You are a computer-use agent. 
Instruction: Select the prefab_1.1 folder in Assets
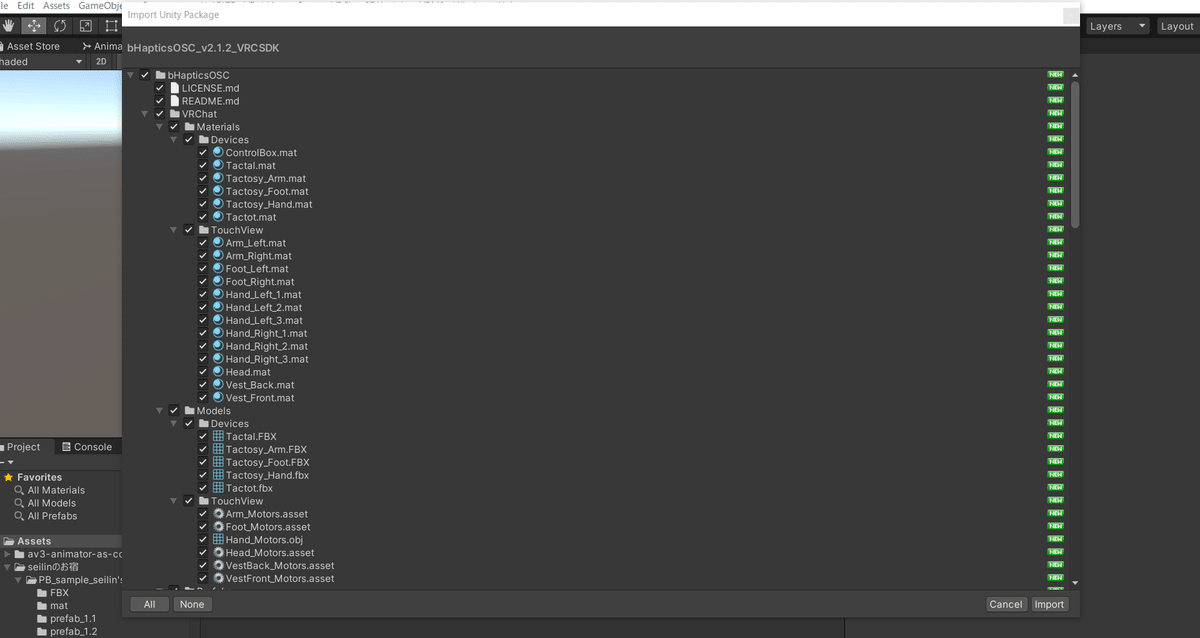pyautogui.click(x=73, y=618)
